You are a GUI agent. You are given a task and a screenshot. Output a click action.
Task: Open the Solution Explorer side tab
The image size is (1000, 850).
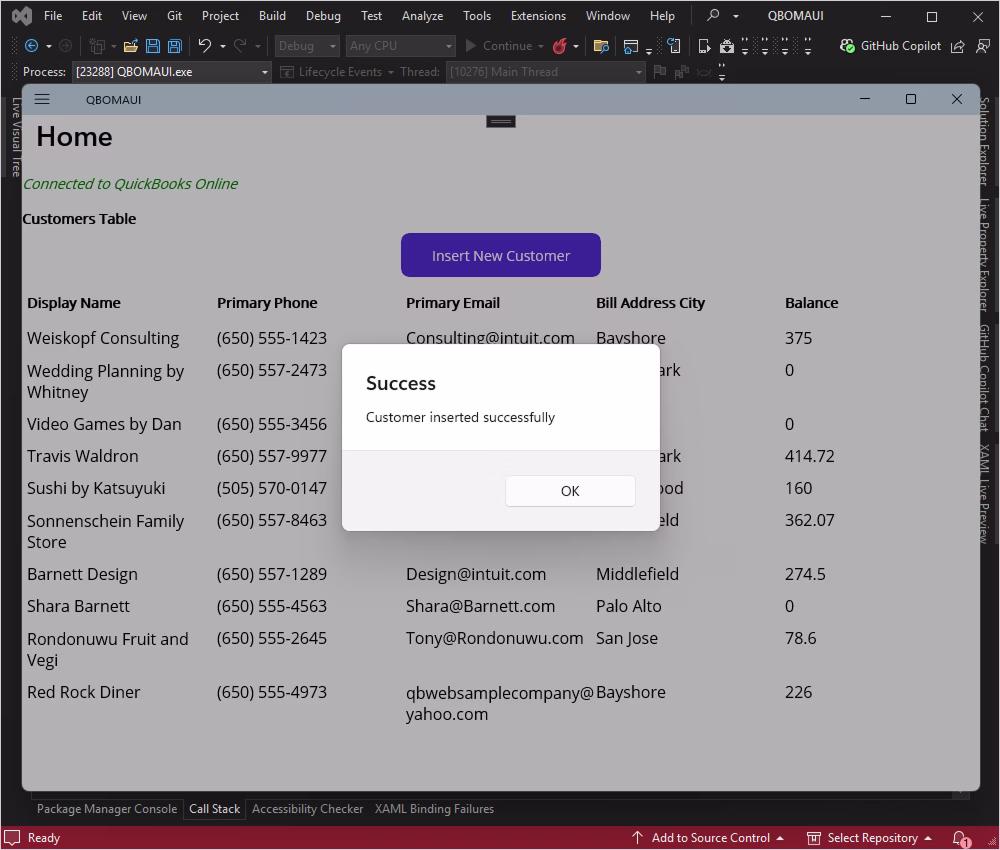pos(984,141)
